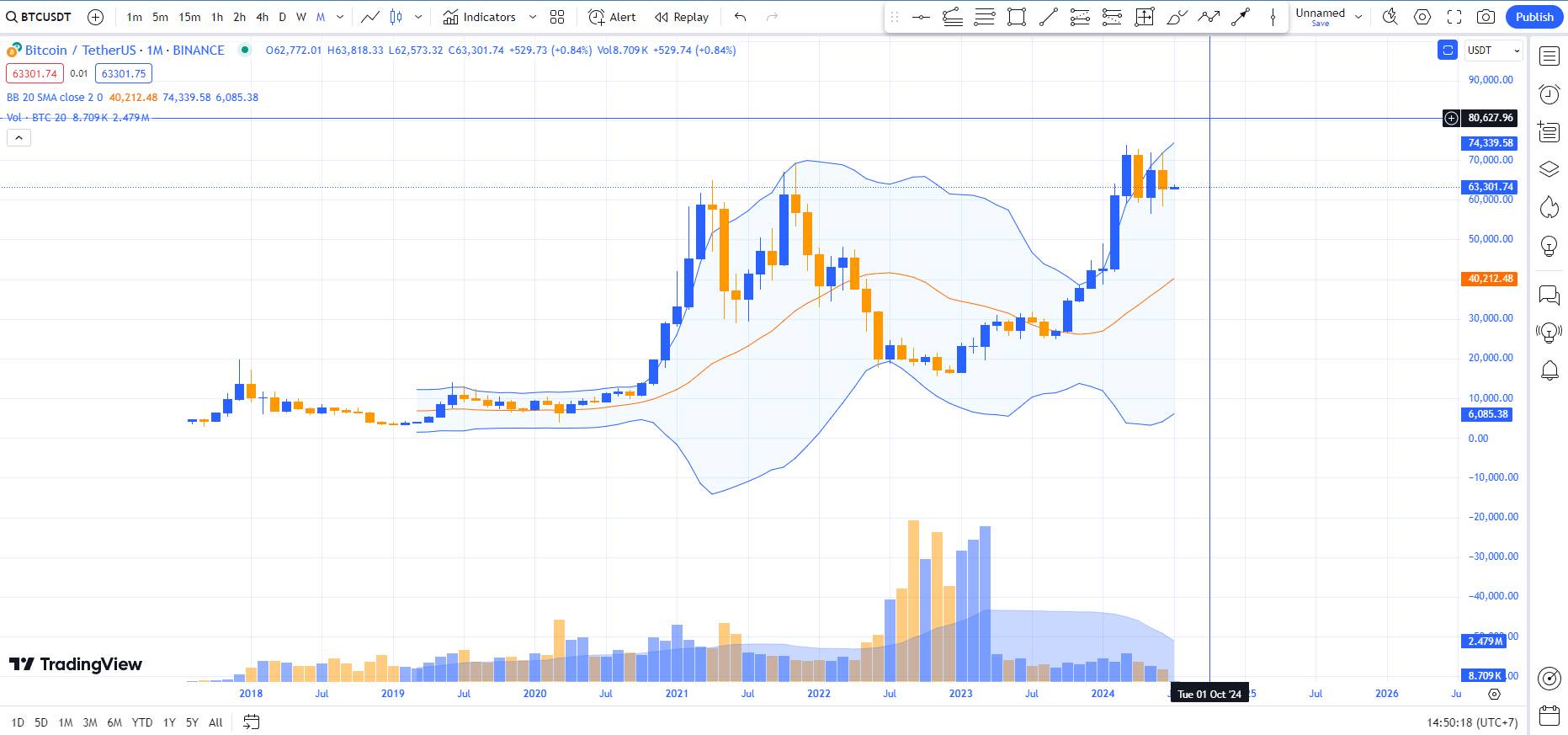Open the notifications bell icon
The width and height of the screenshot is (1568, 735).
tap(1549, 370)
